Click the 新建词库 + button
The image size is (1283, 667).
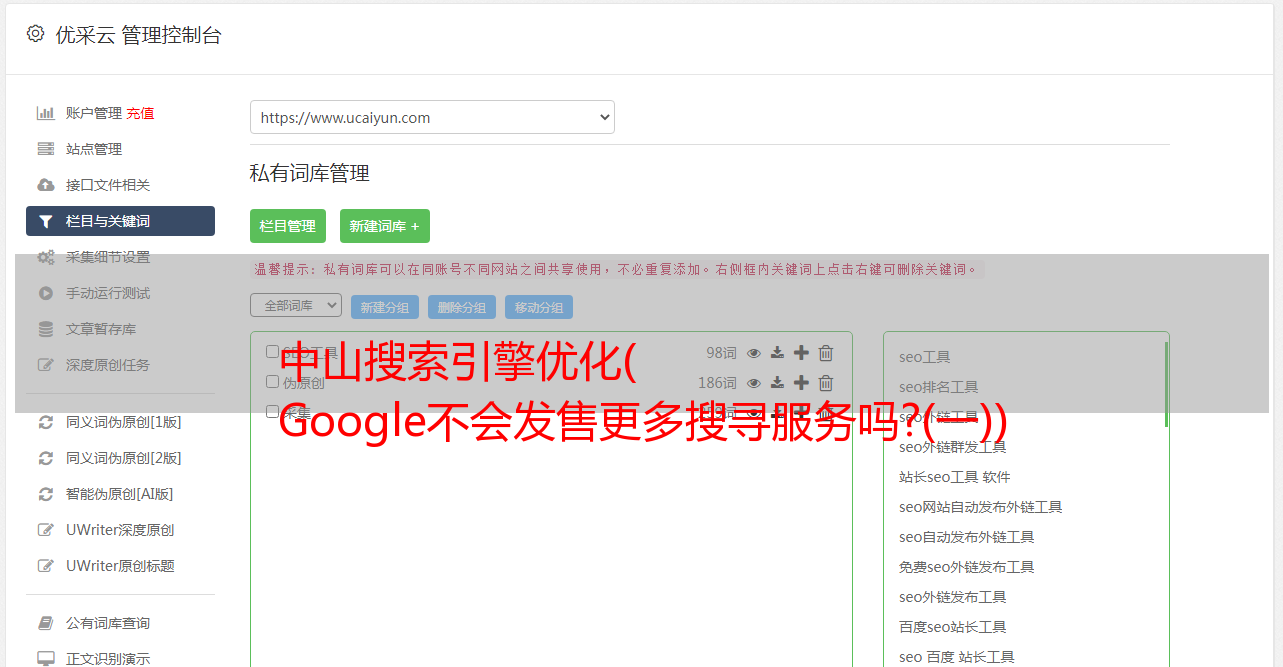(385, 226)
